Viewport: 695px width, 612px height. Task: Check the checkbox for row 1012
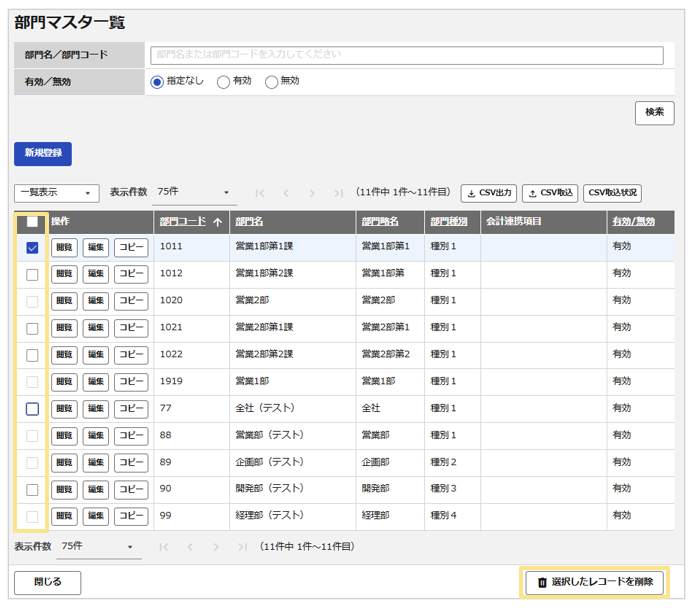(32, 275)
